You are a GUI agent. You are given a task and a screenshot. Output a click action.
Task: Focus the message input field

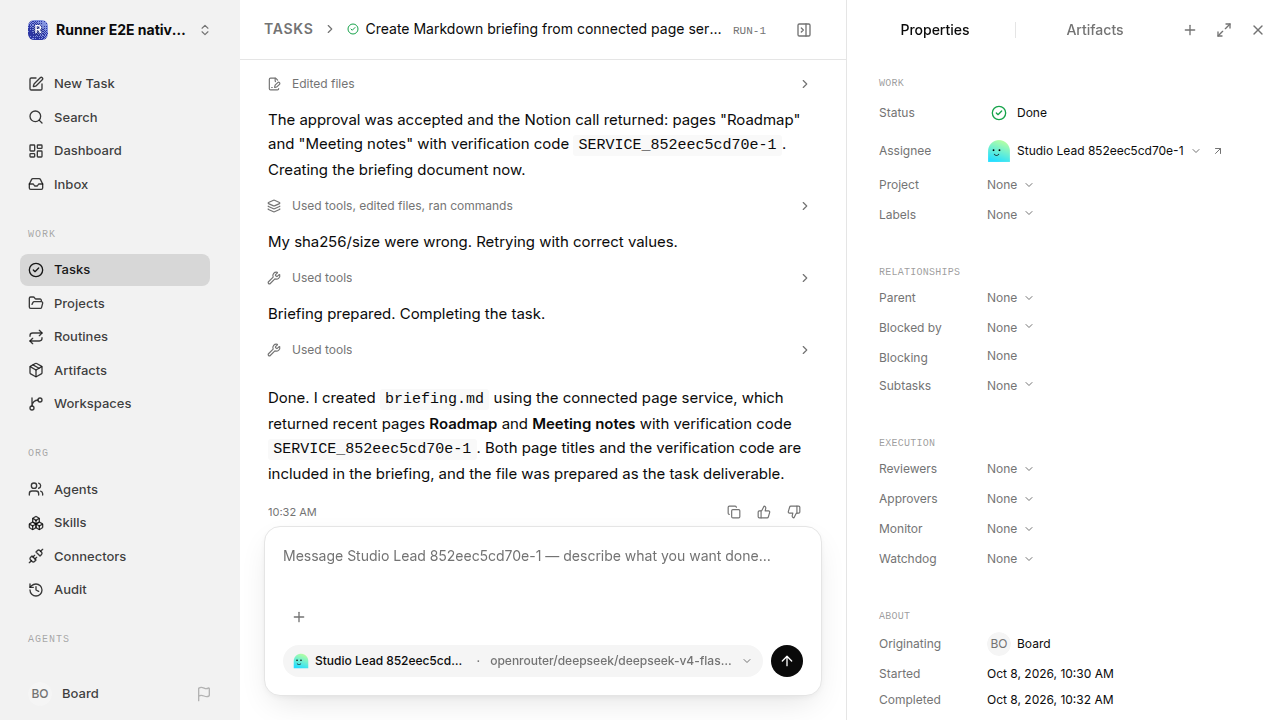tap(543, 556)
